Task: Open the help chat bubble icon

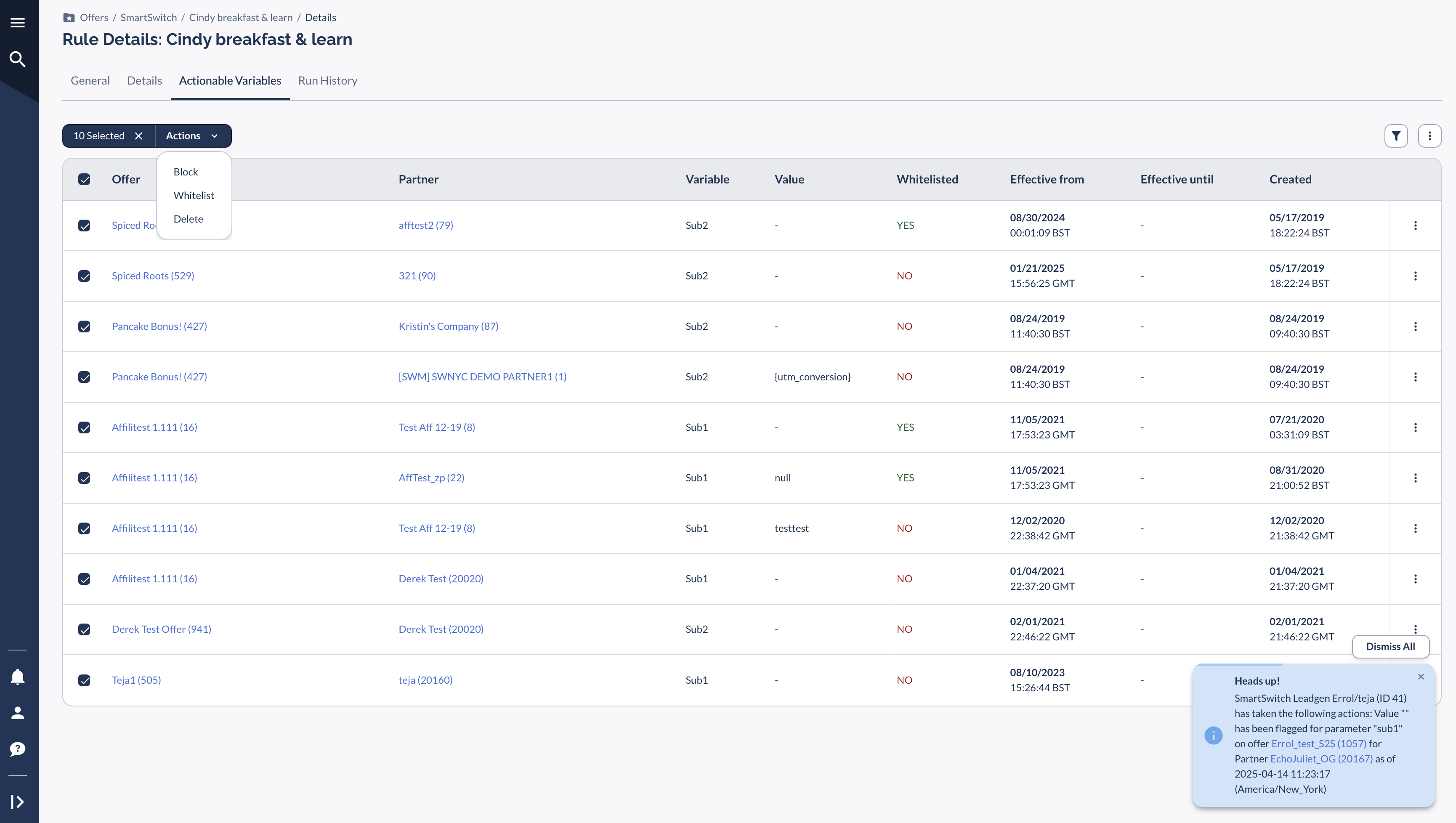Action: coord(18,749)
